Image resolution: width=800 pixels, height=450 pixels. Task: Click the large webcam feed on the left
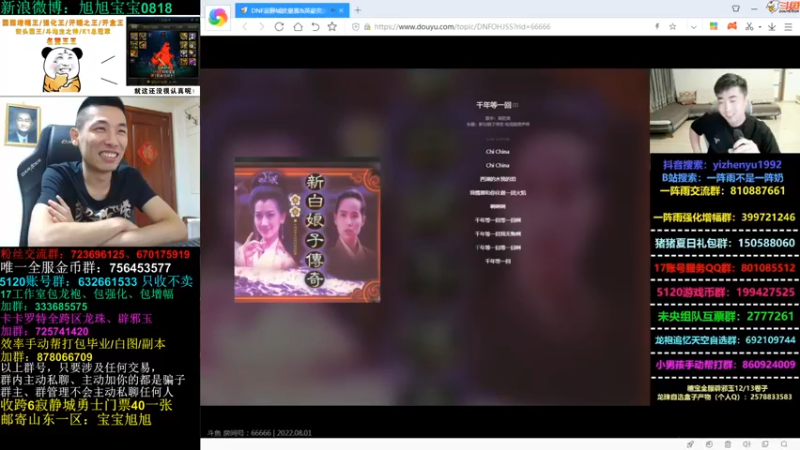point(100,171)
